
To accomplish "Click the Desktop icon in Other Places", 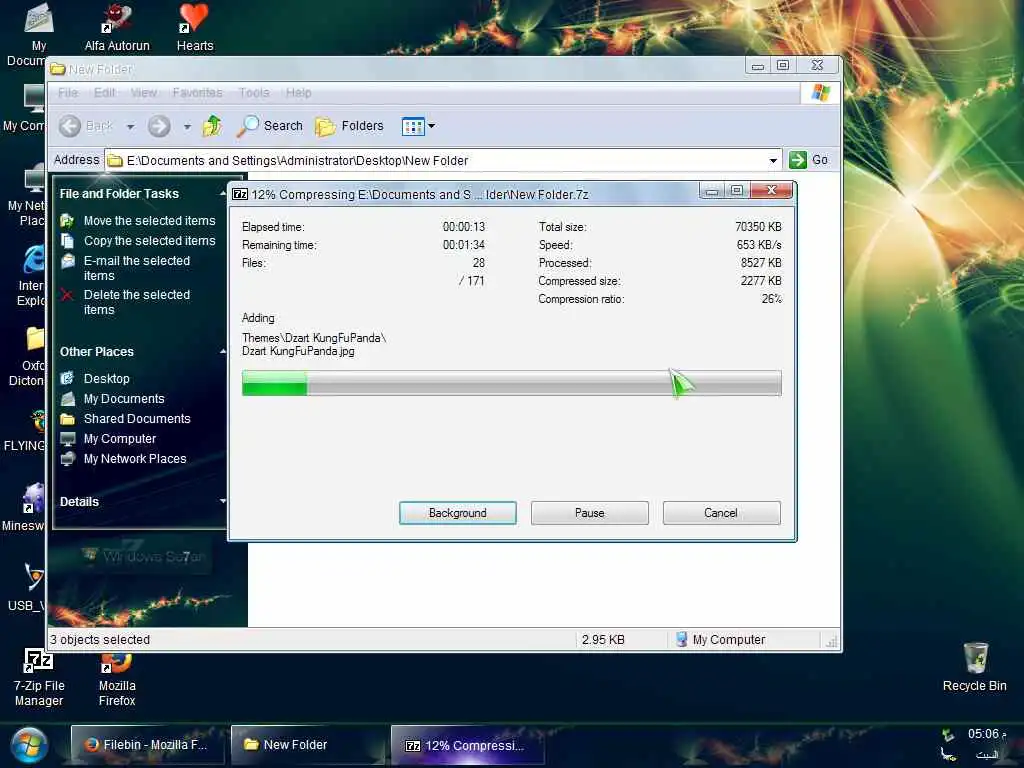I will pyautogui.click(x=67, y=379).
